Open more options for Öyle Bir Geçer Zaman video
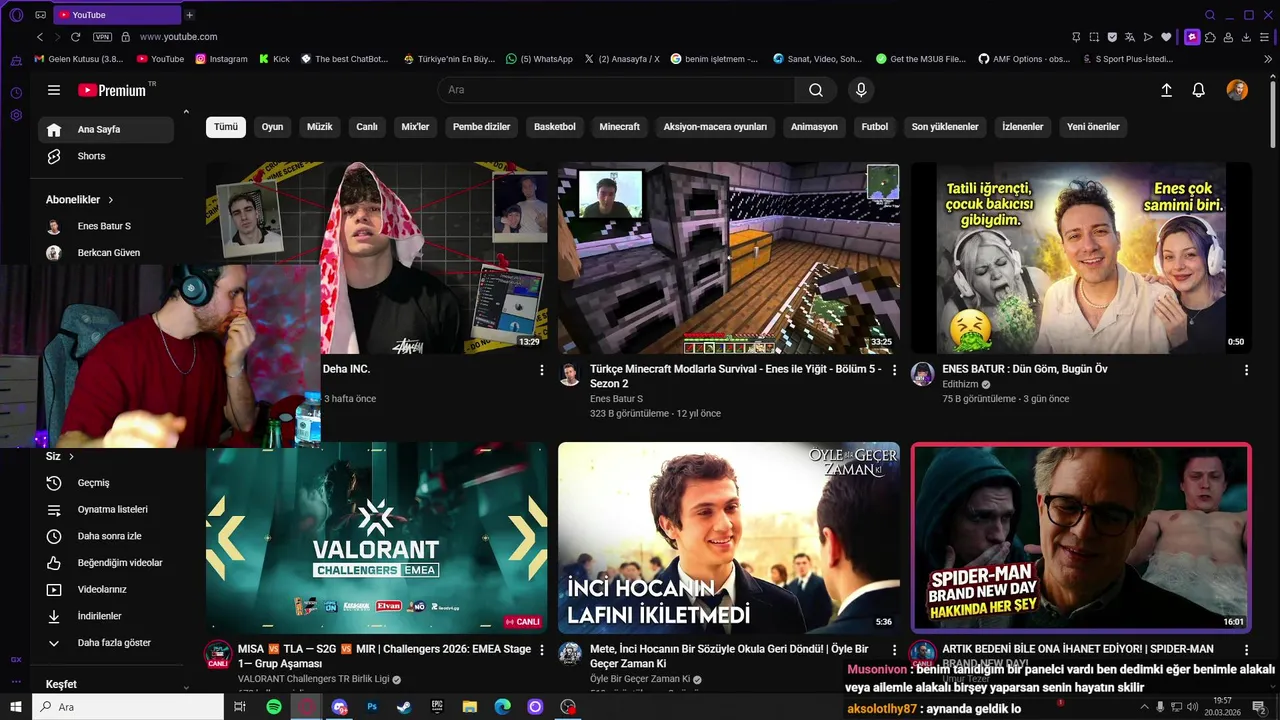 [x=894, y=650]
